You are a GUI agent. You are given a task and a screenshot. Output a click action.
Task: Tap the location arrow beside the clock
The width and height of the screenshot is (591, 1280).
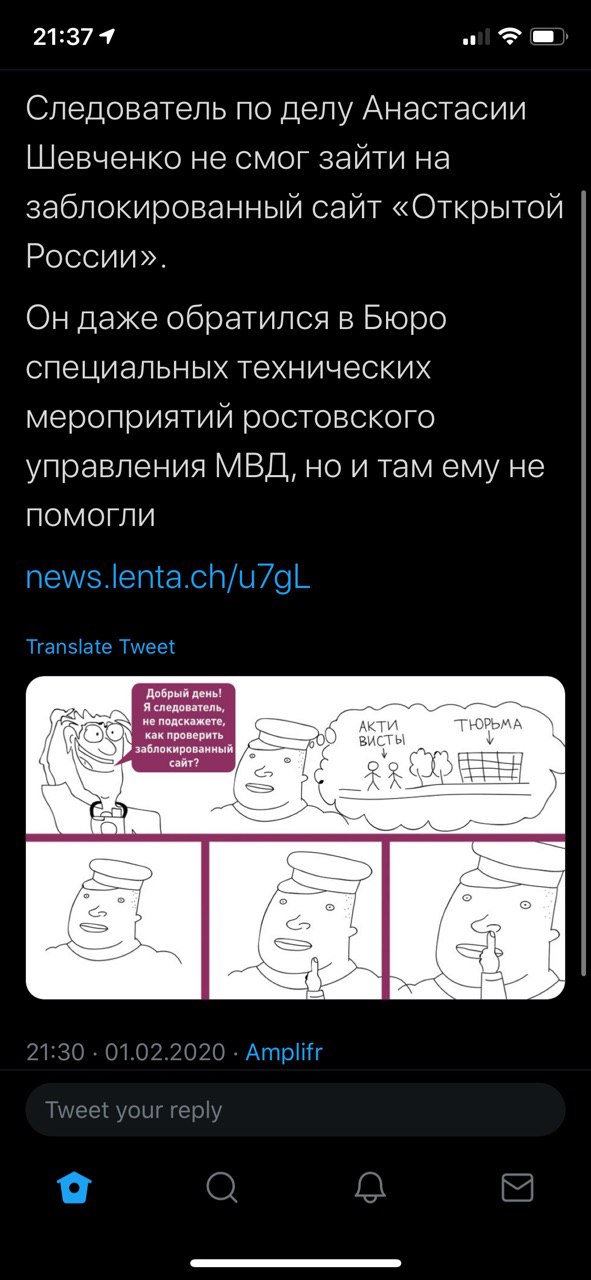tap(107, 37)
